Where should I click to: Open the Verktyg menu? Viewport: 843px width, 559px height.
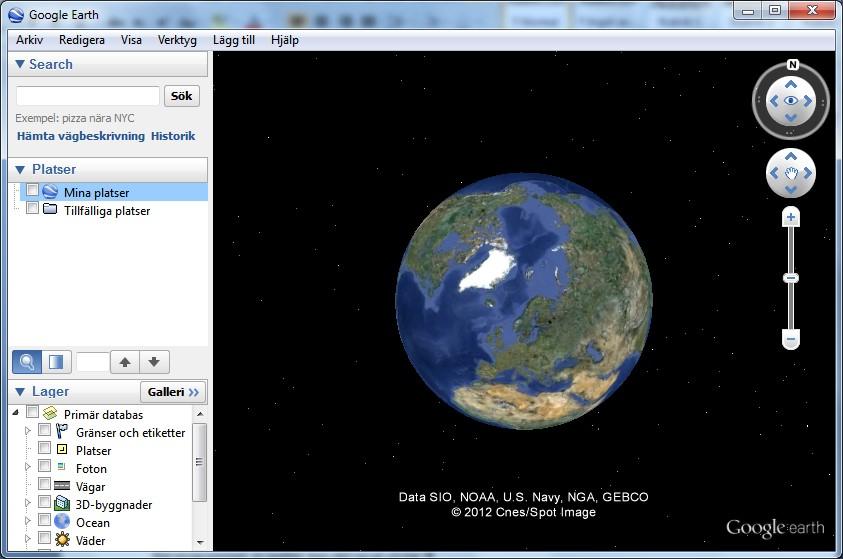point(177,40)
